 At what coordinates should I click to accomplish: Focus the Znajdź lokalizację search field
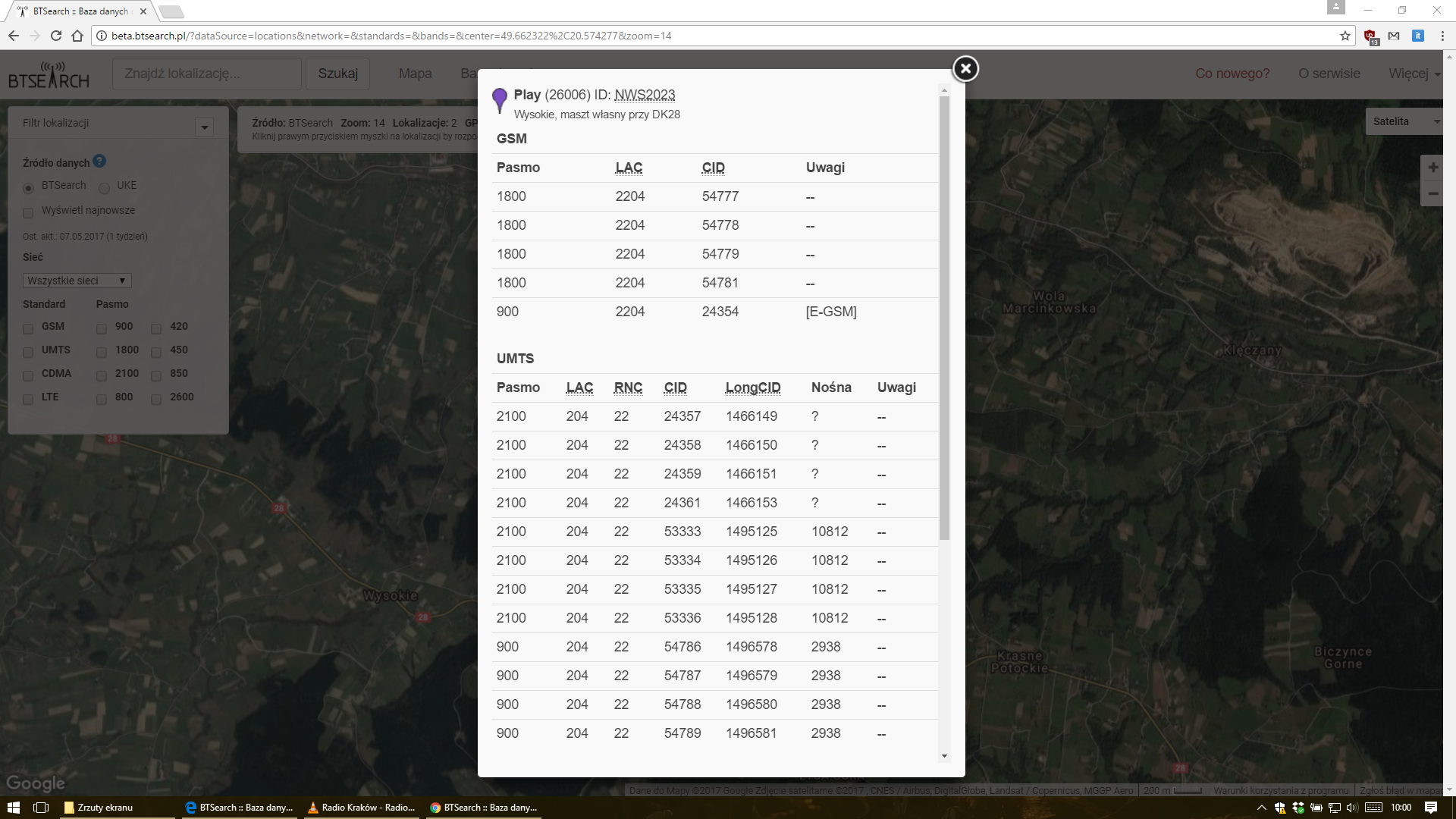coord(207,74)
